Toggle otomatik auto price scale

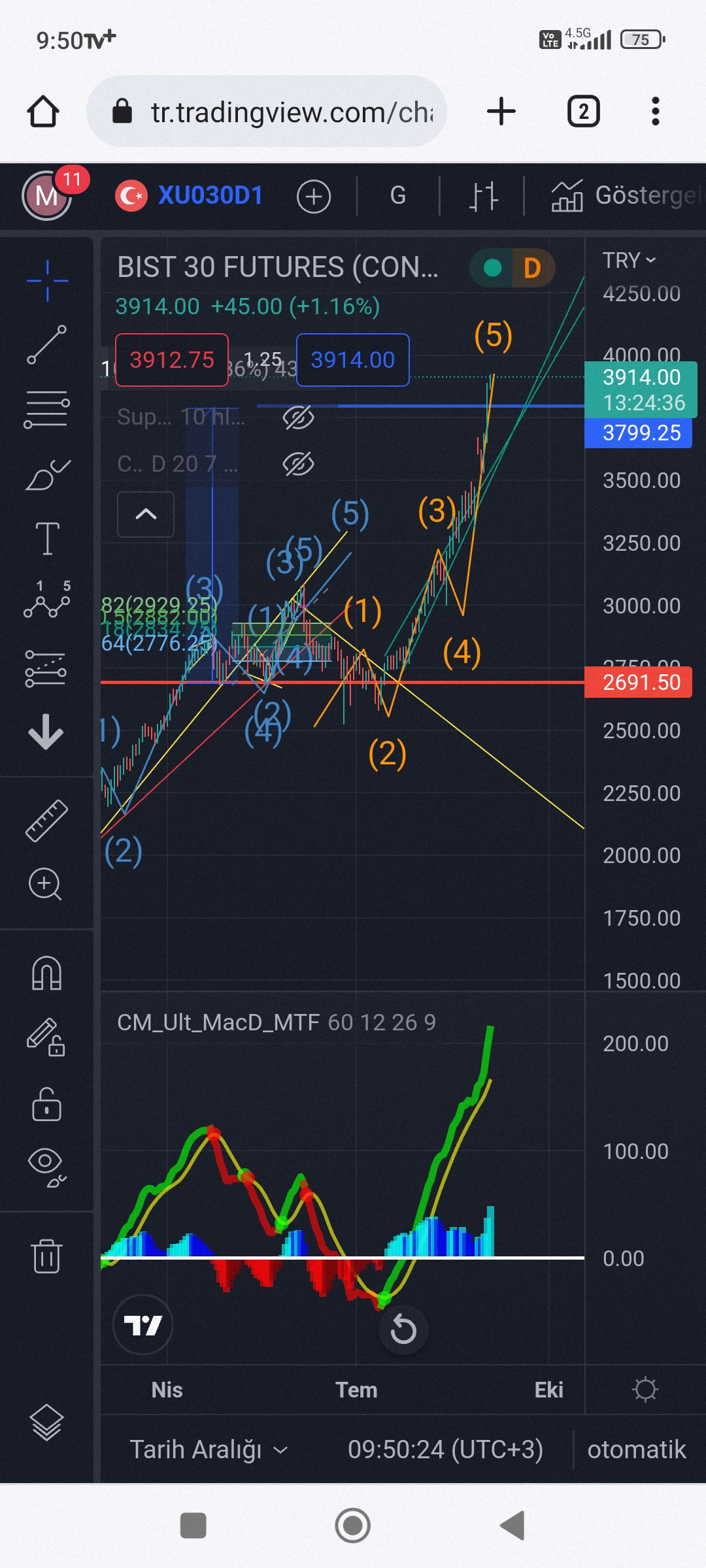[x=637, y=1450]
